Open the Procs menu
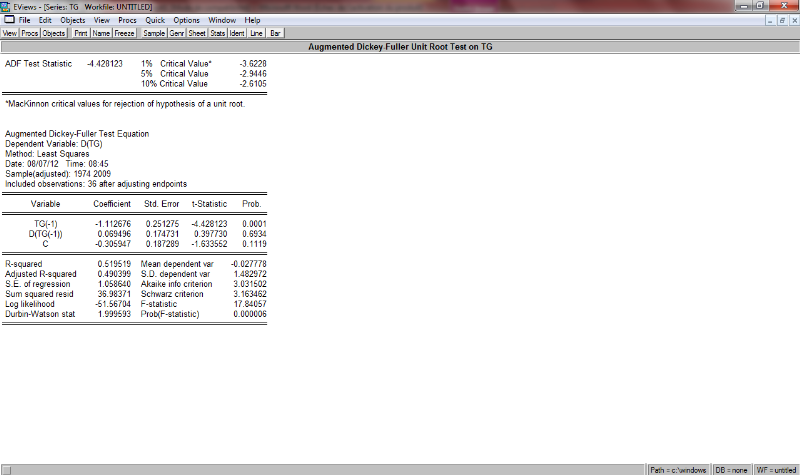Screen dimensions: 800x475 pos(127,20)
